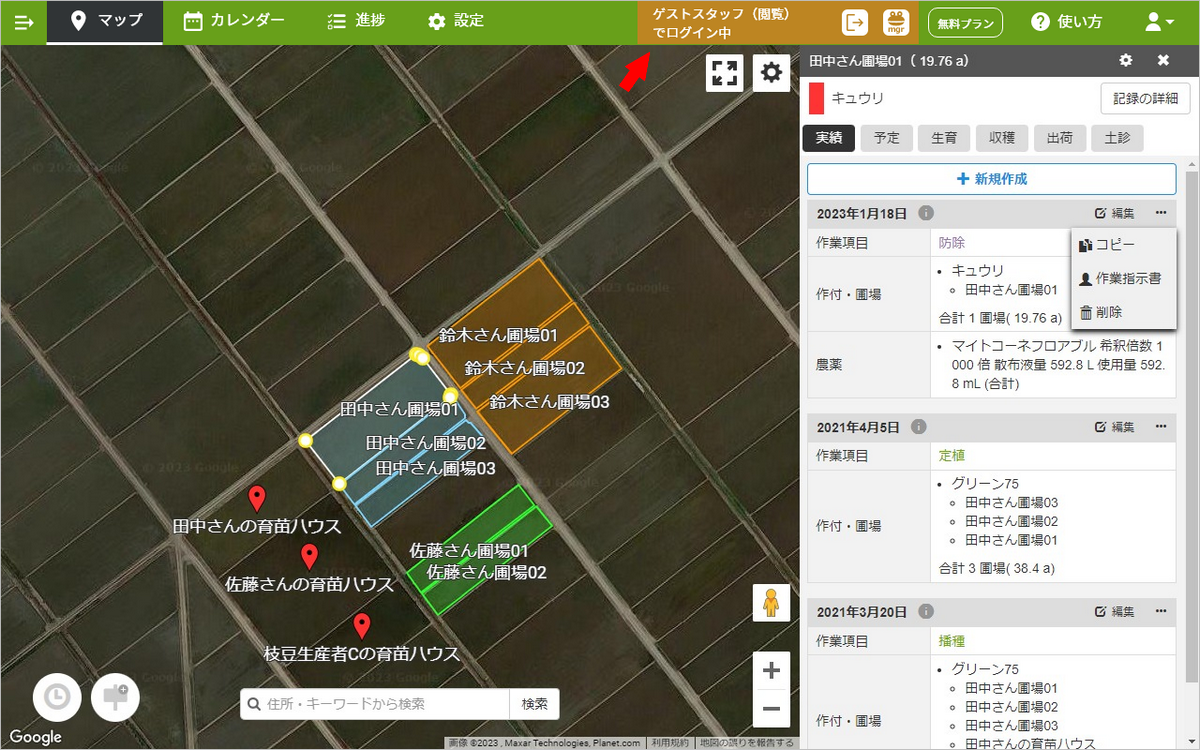
Task: Click the history clock round button
Action: (57, 697)
